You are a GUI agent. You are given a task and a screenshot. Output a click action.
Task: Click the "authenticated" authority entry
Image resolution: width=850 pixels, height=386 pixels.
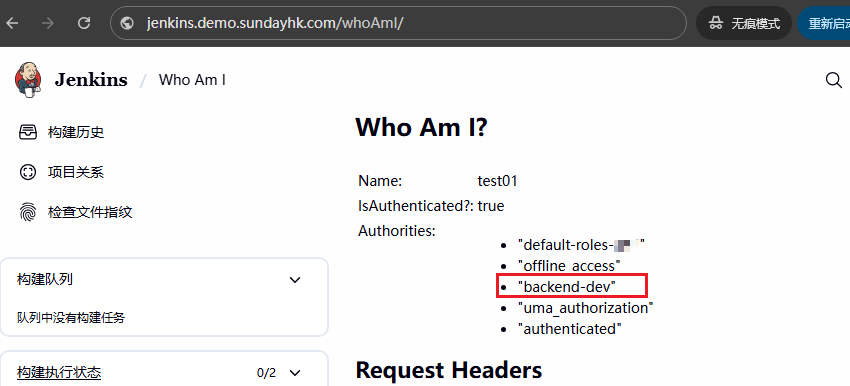570,329
